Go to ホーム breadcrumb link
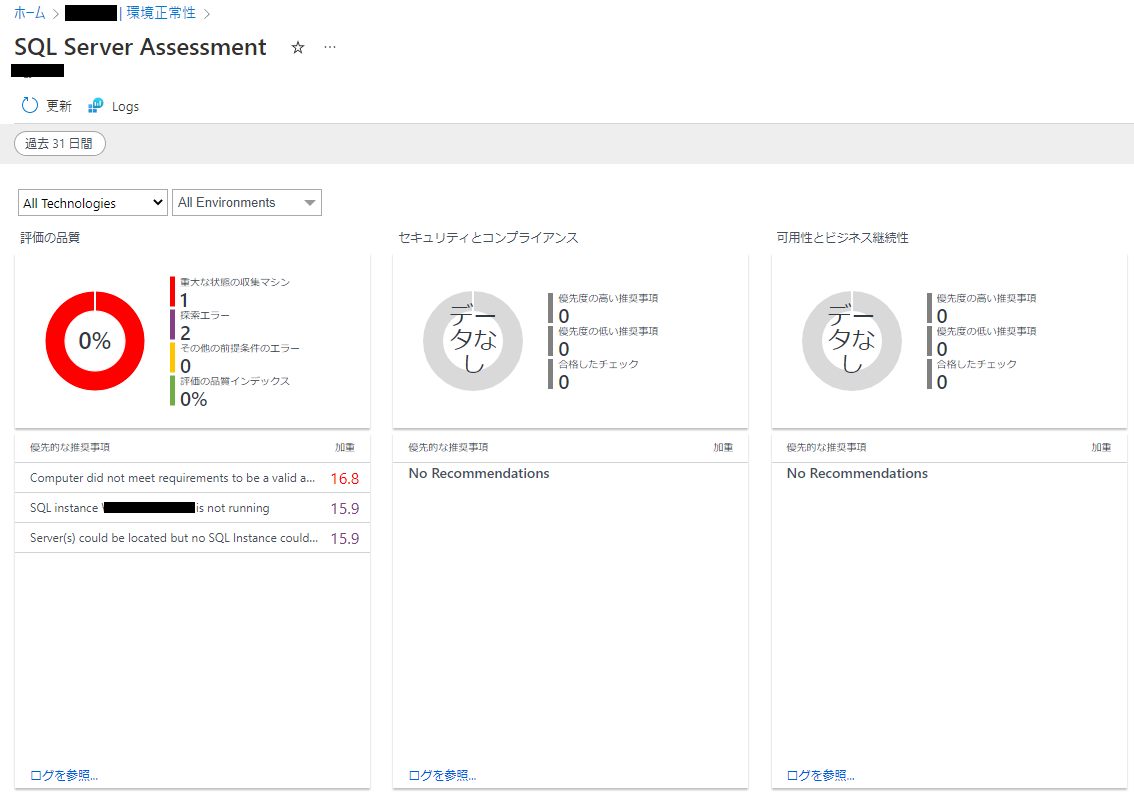 [x=30, y=13]
